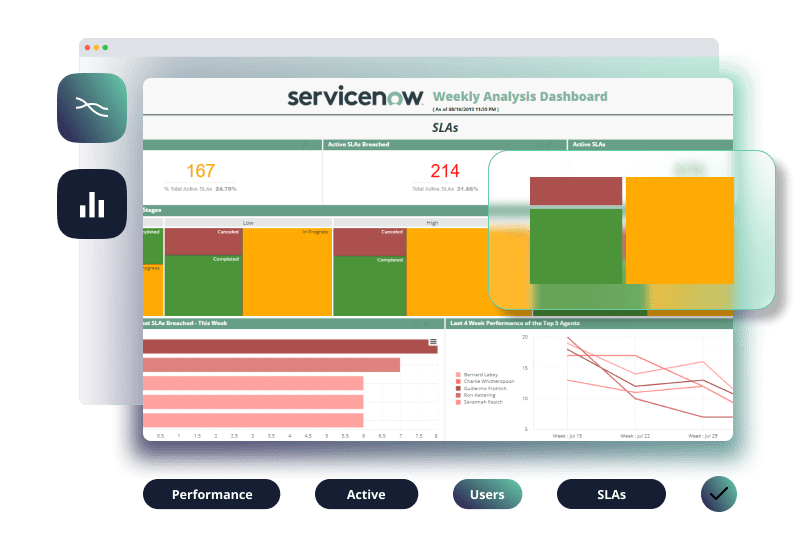Toggle the Charlie Whitherspoon legend entry

tap(485, 381)
